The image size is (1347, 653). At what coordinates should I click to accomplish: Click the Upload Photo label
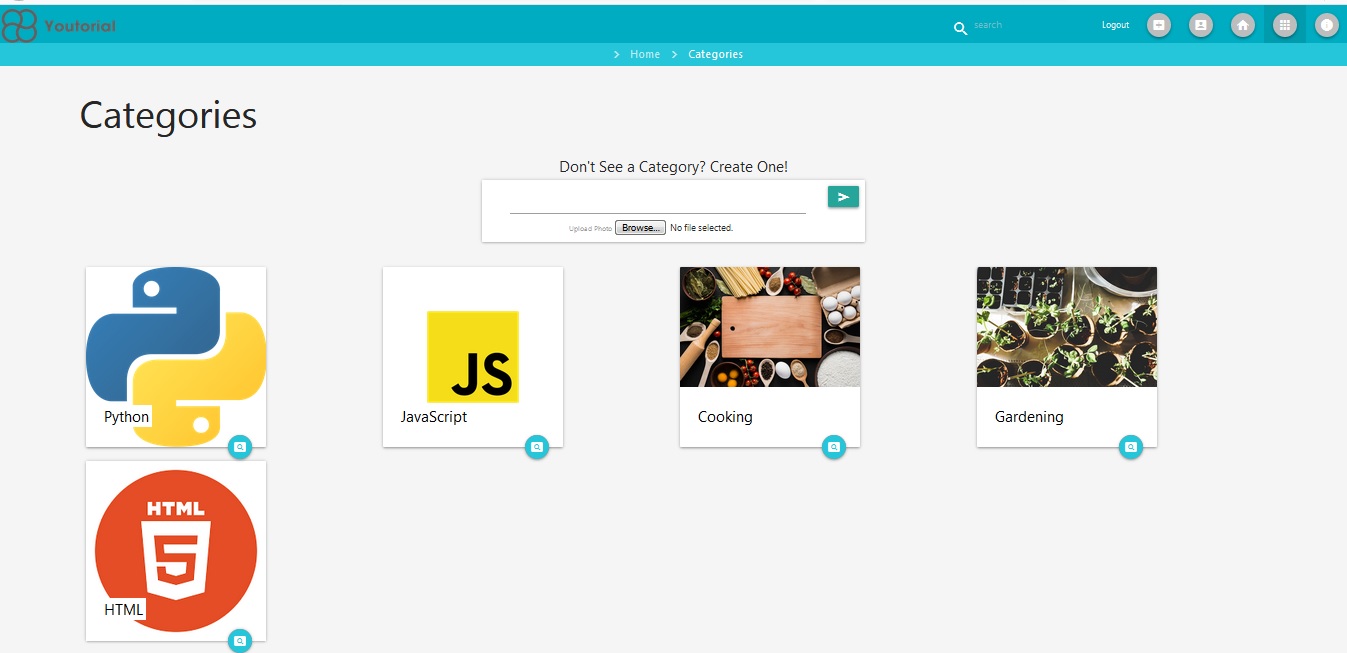tap(590, 229)
